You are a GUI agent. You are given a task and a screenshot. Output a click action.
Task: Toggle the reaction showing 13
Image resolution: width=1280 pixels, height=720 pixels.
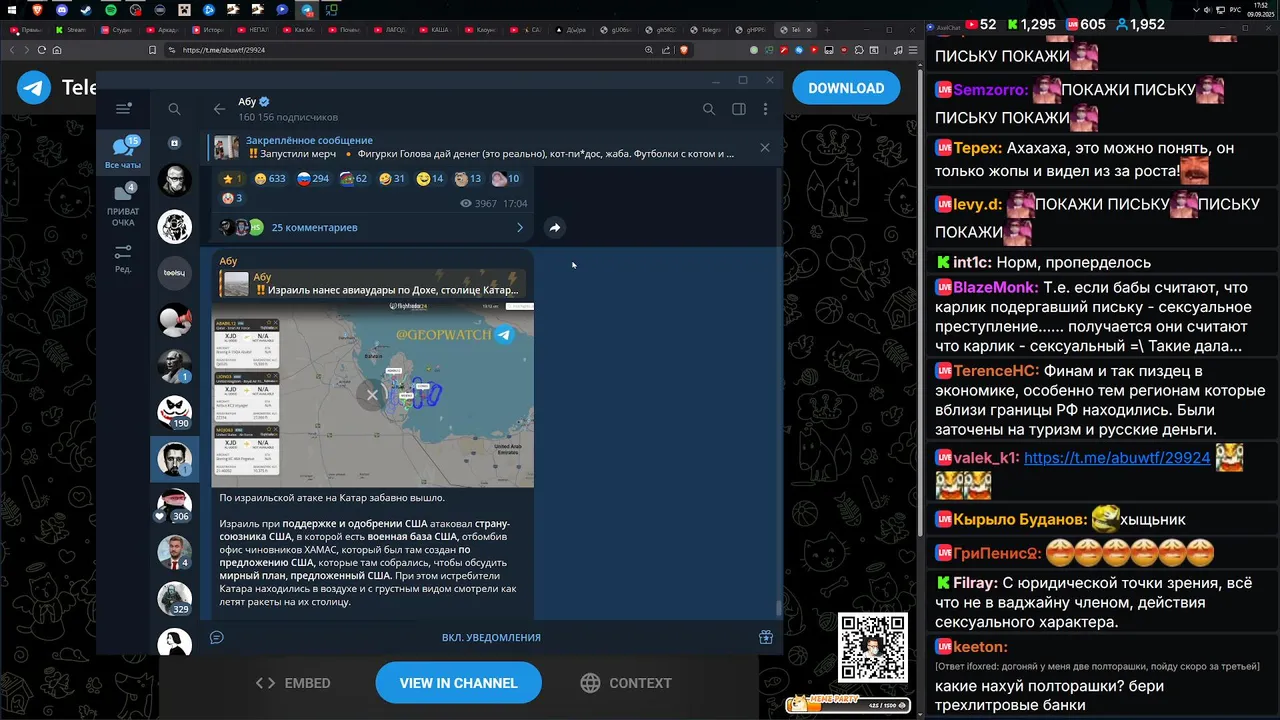(x=468, y=179)
